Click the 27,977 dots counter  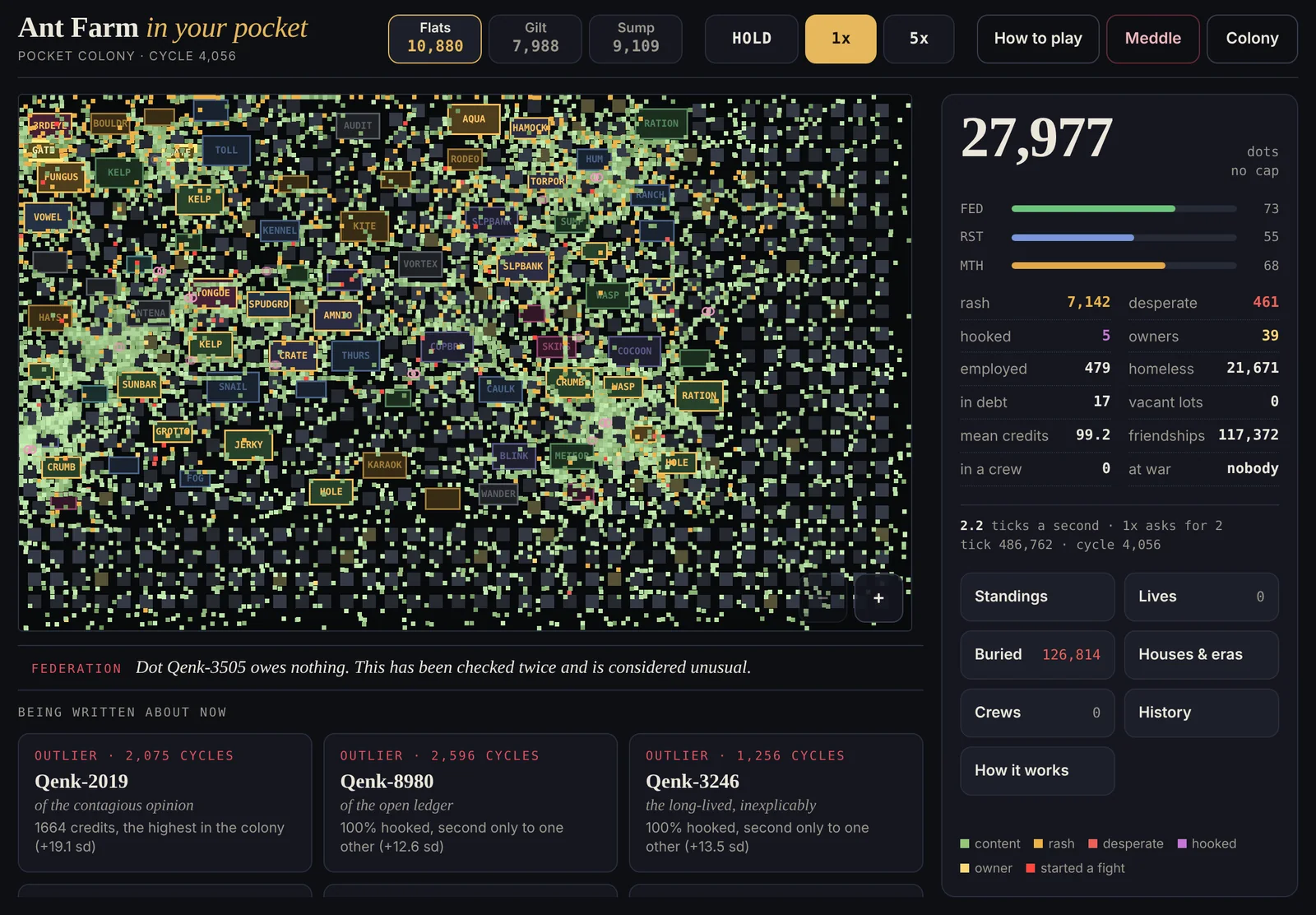coord(1036,137)
